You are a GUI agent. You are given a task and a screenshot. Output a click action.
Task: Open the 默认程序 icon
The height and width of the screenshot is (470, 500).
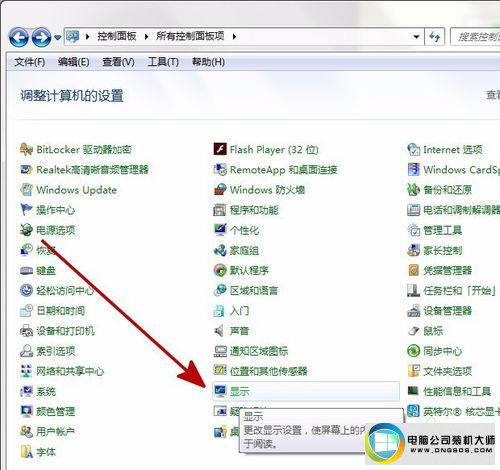coord(220,270)
